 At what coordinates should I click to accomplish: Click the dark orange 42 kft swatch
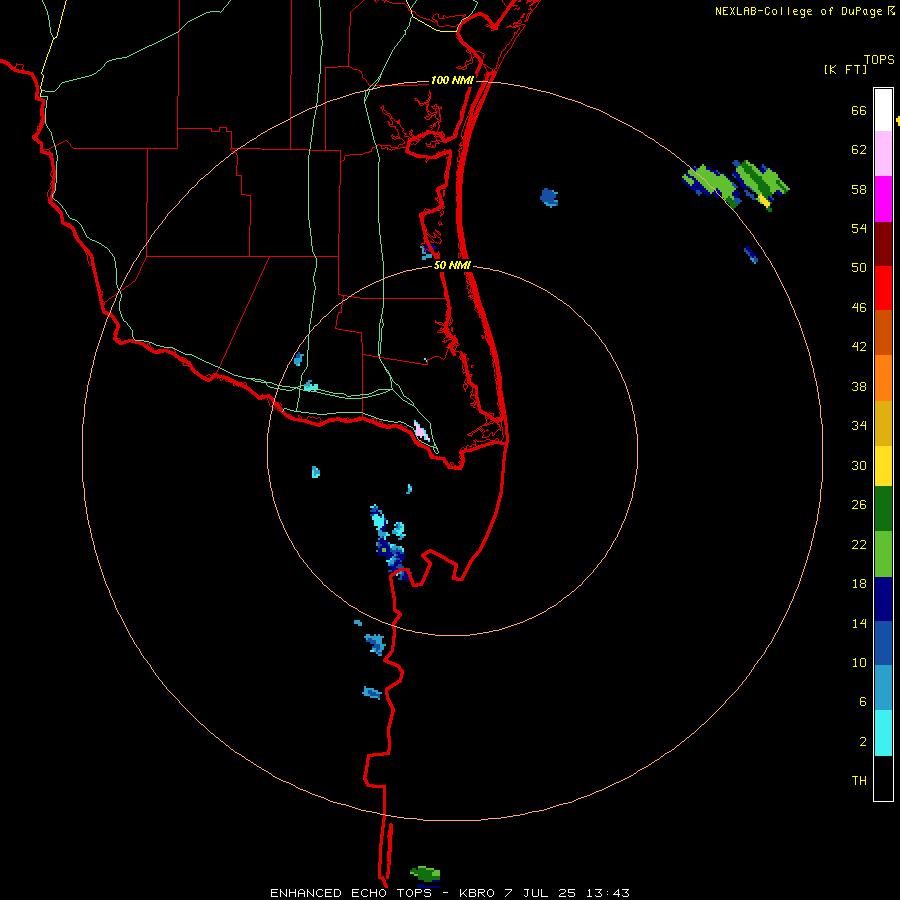point(883,332)
